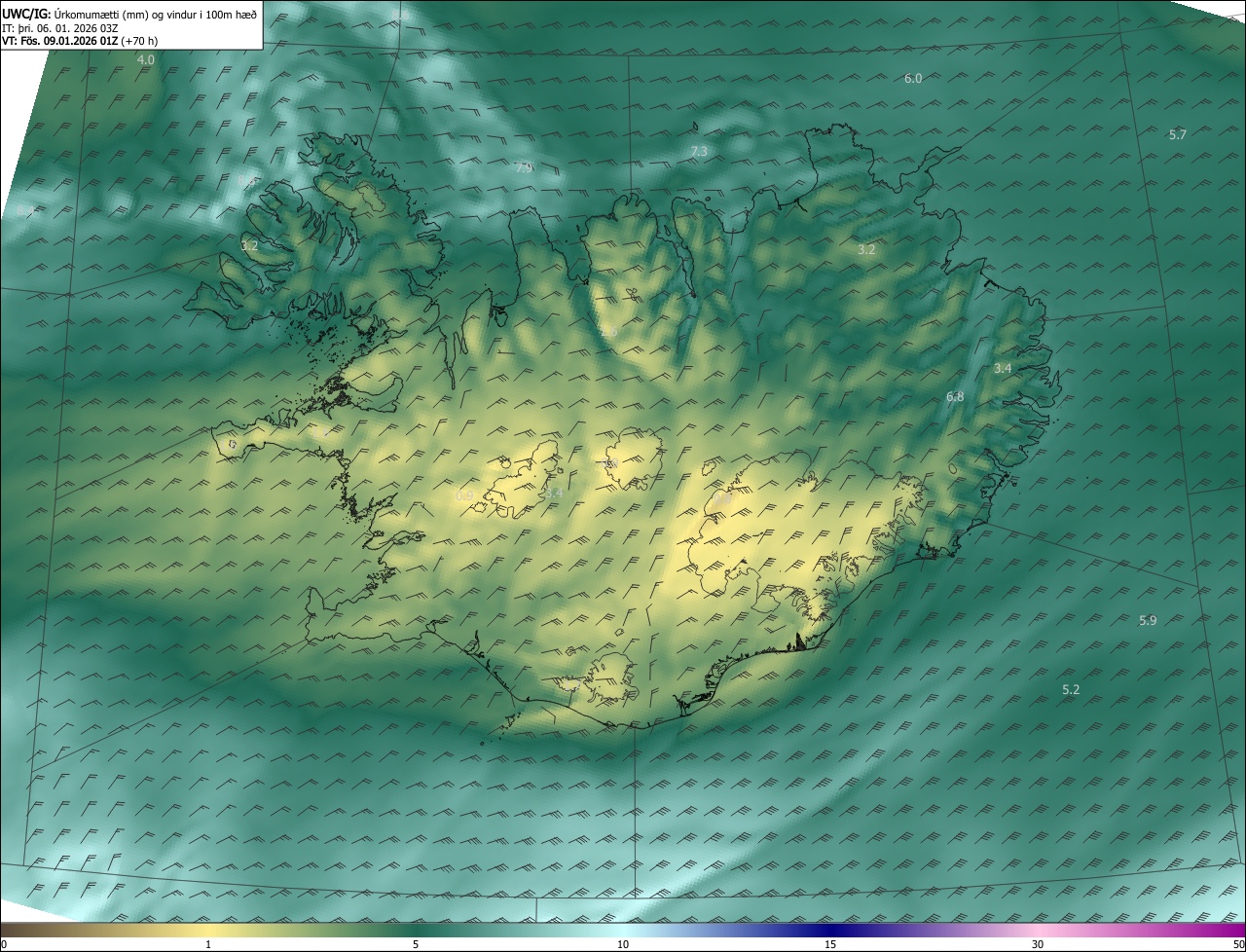Click the 4.0 value label on the map
This screenshot has width=1246, height=952.
[x=145, y=60]
